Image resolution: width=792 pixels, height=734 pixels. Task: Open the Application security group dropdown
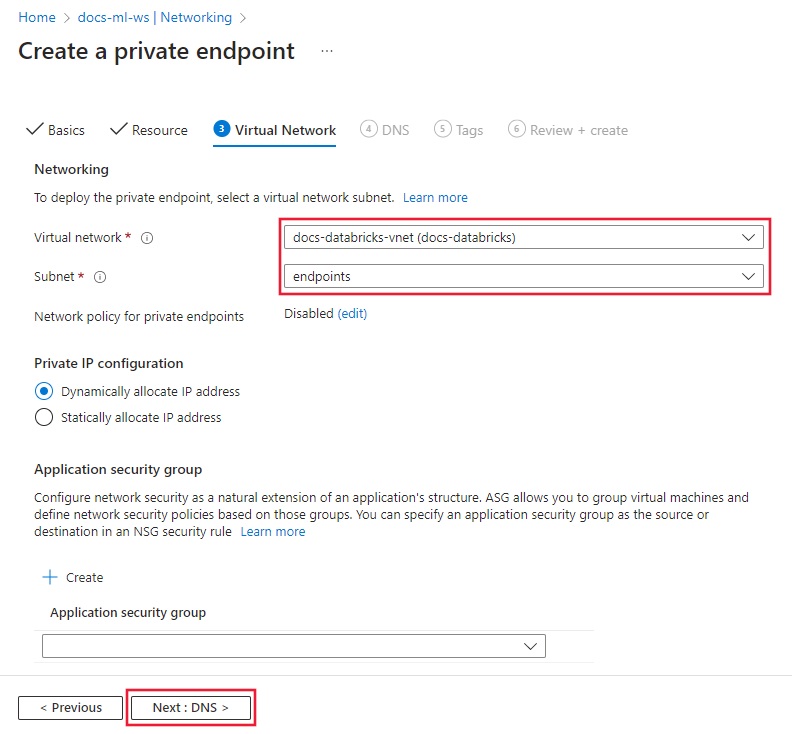[294, 647]
